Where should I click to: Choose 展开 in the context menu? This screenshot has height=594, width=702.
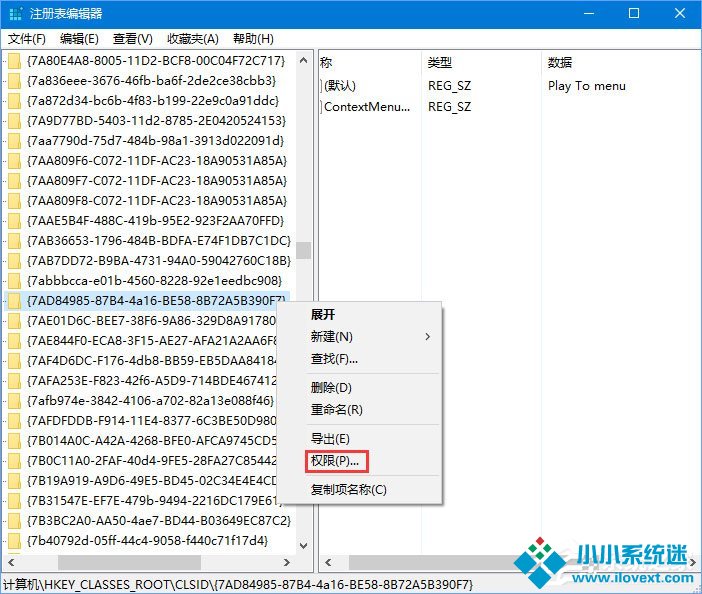[x=323, y=315]
